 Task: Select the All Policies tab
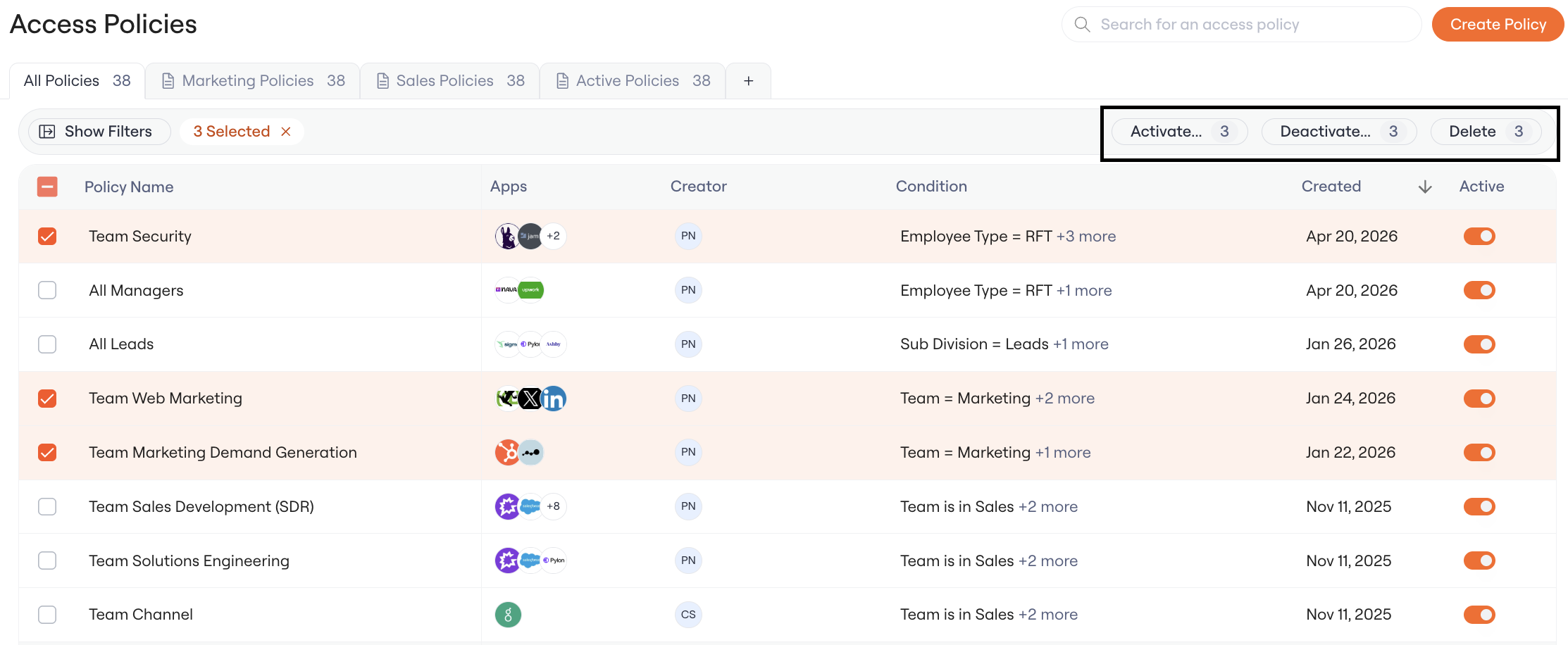click(77, 81)
